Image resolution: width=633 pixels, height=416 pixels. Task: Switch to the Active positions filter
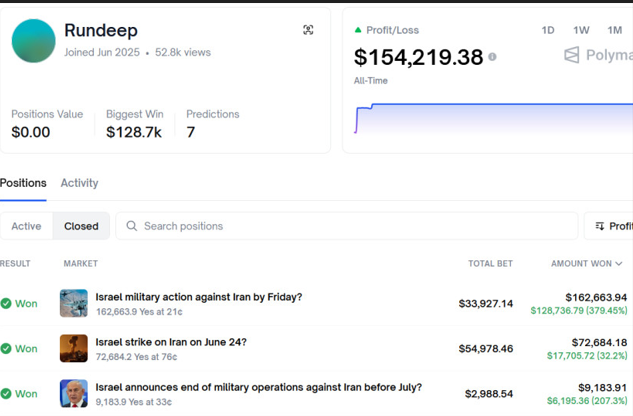[x=26, y=226]
